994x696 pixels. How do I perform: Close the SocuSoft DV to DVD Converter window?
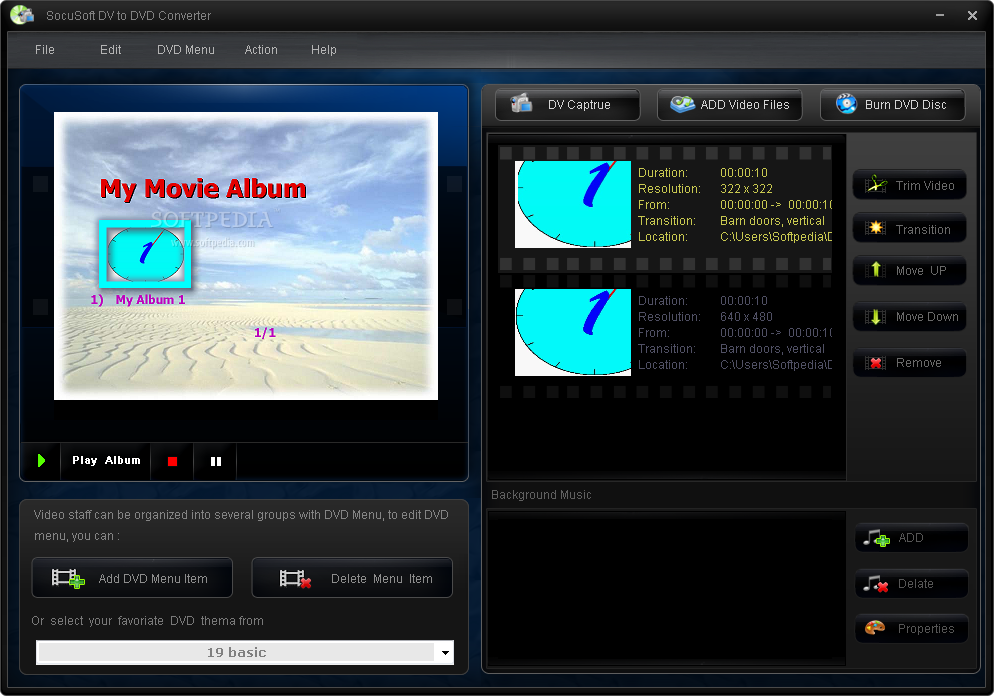coord(972,15)
